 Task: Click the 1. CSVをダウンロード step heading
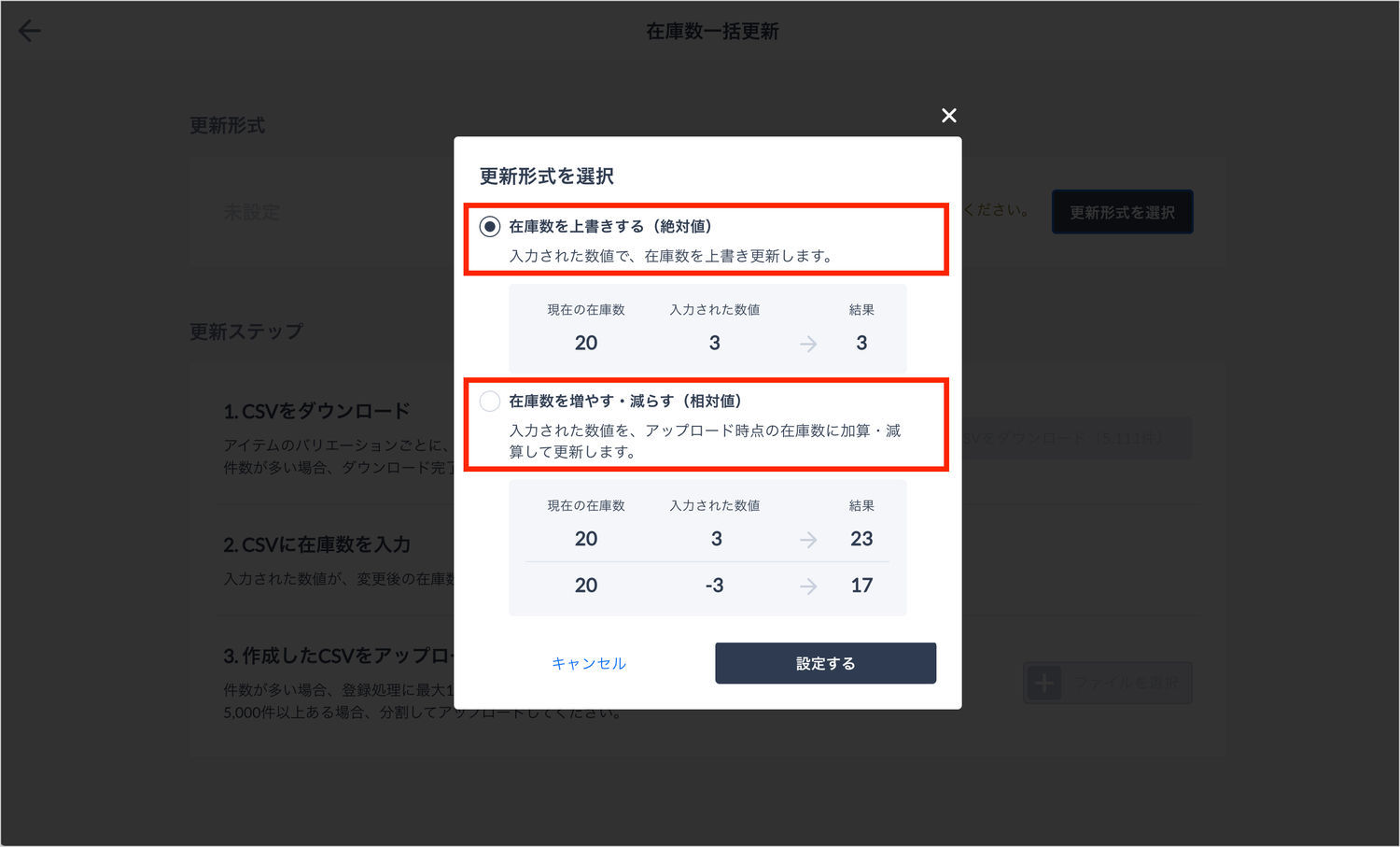click(316, 411)
